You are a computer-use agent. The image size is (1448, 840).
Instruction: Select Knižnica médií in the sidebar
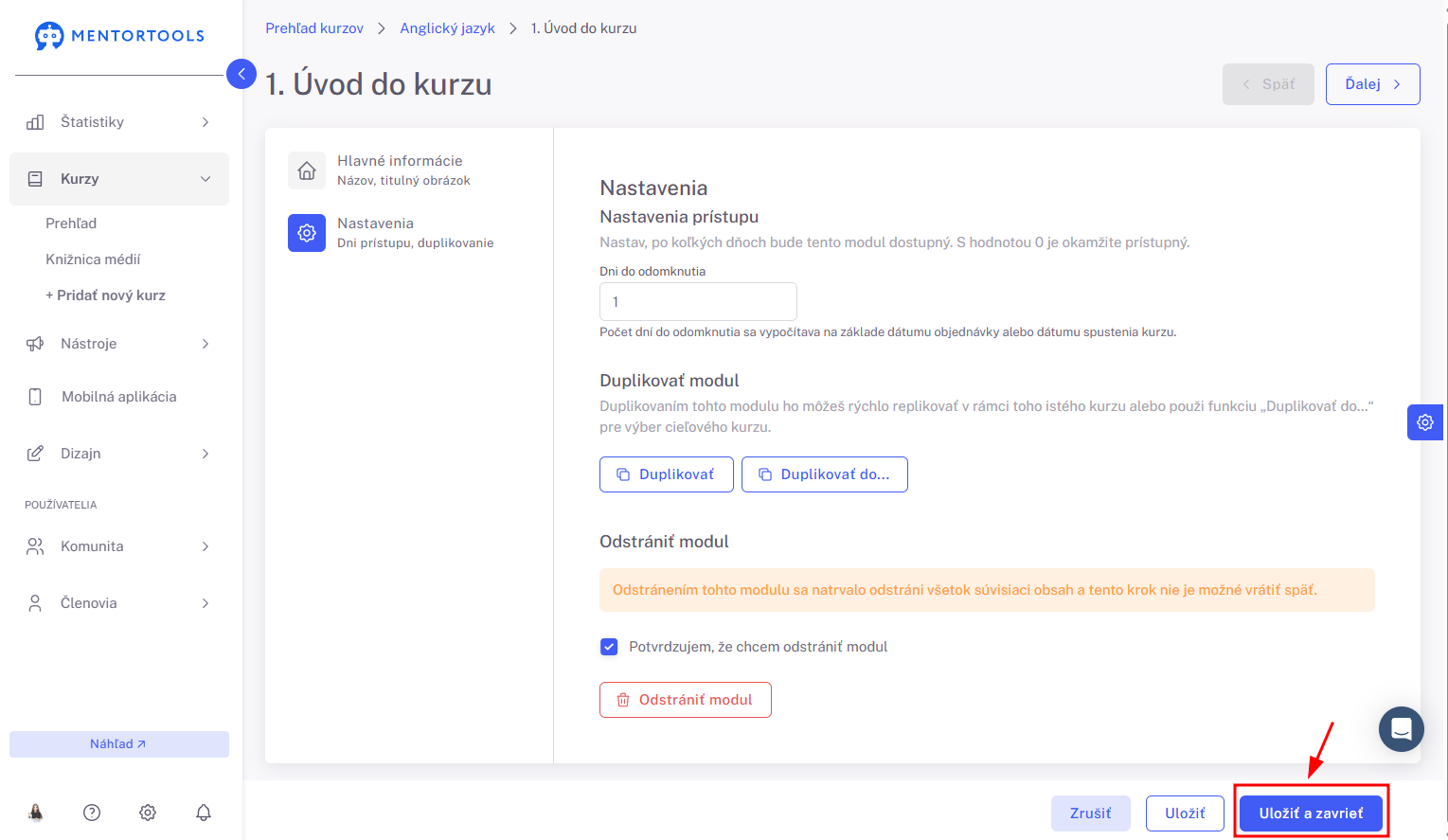[93, 259]
